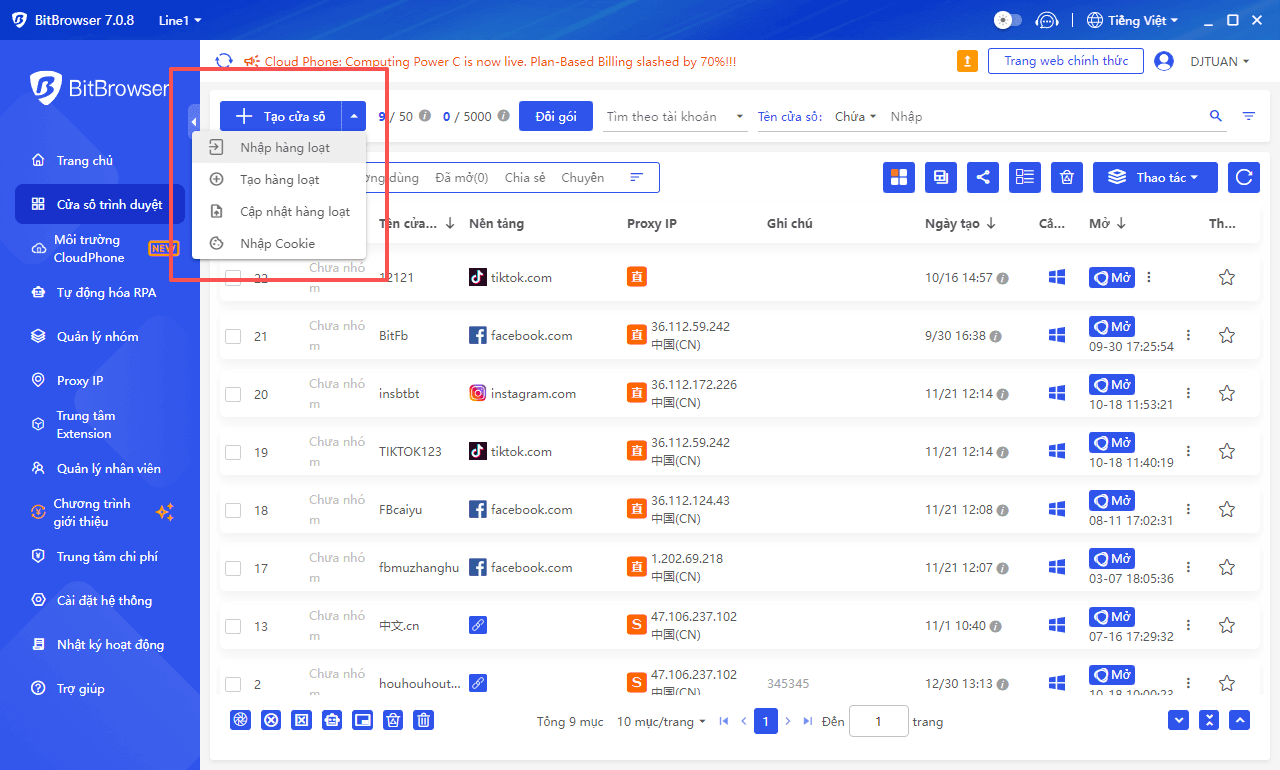Expand the Thao tác dropdown

tap(1155, 177)
